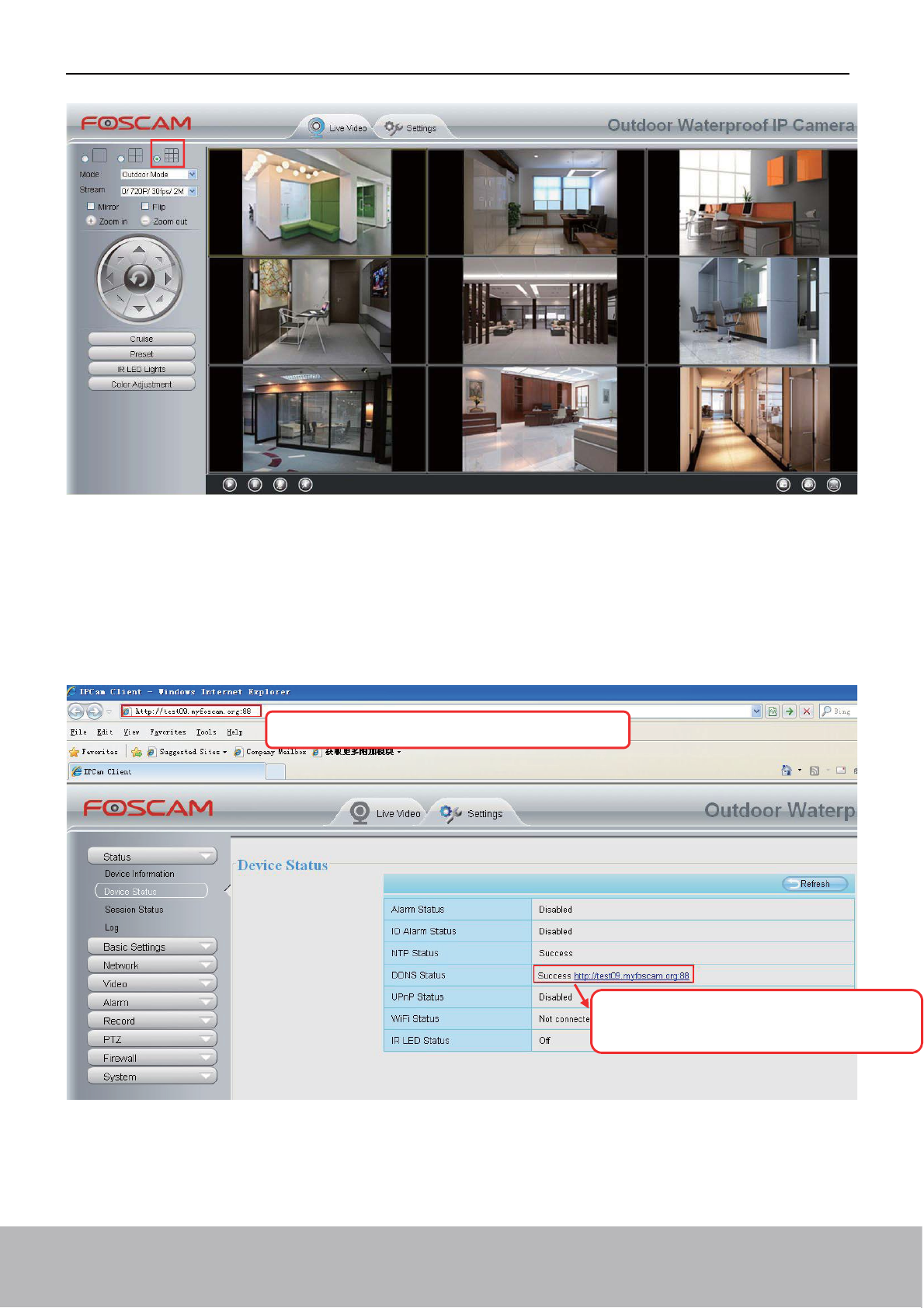
Task: Tilt camera with PTZ up arrow
Action: (139, 249)
